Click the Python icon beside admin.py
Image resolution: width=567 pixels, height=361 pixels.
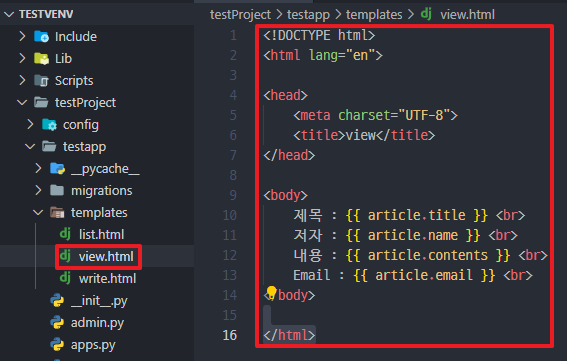tap(57, 323)
